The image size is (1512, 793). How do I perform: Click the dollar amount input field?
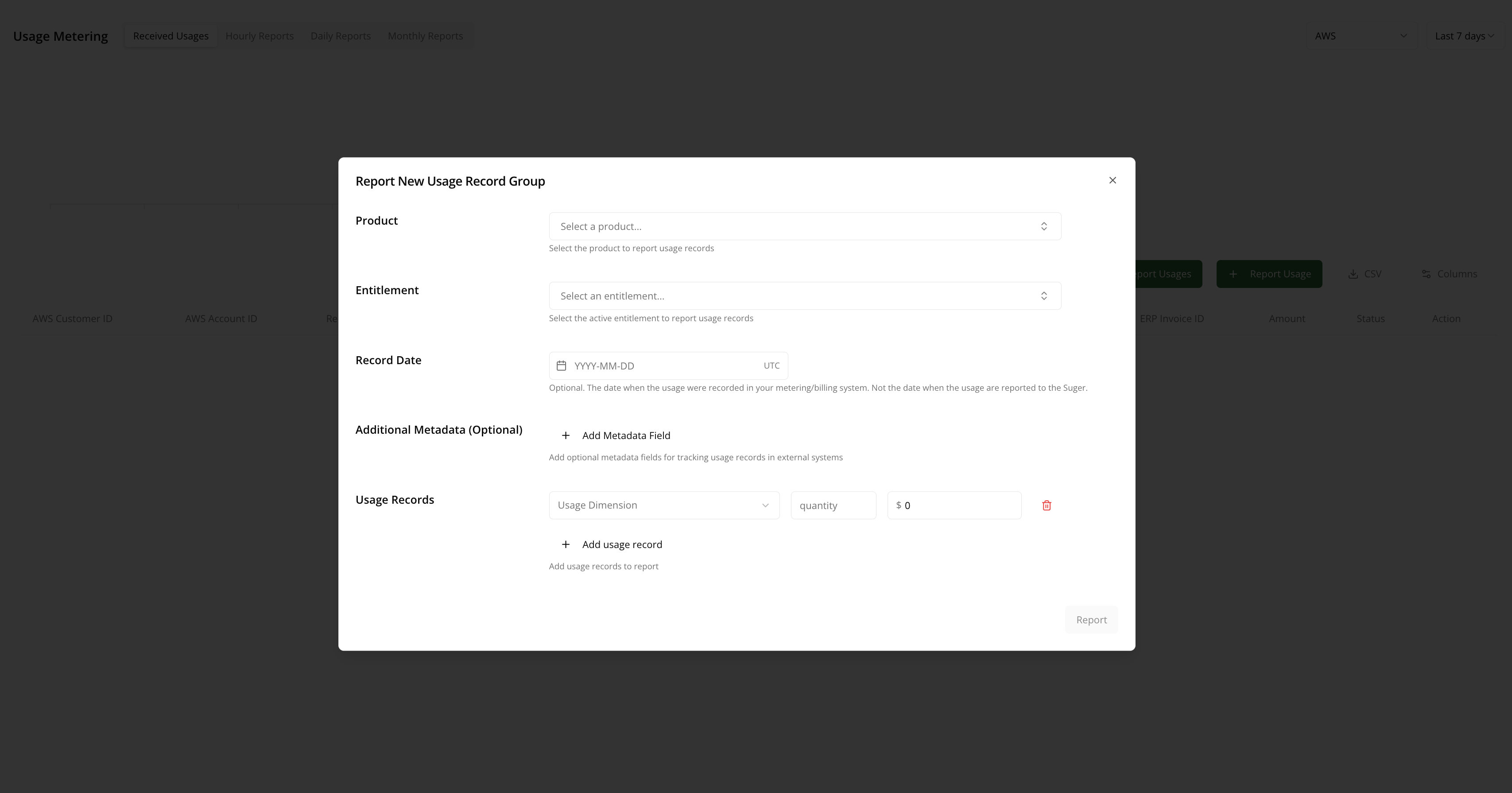click(x=954, y=505)
